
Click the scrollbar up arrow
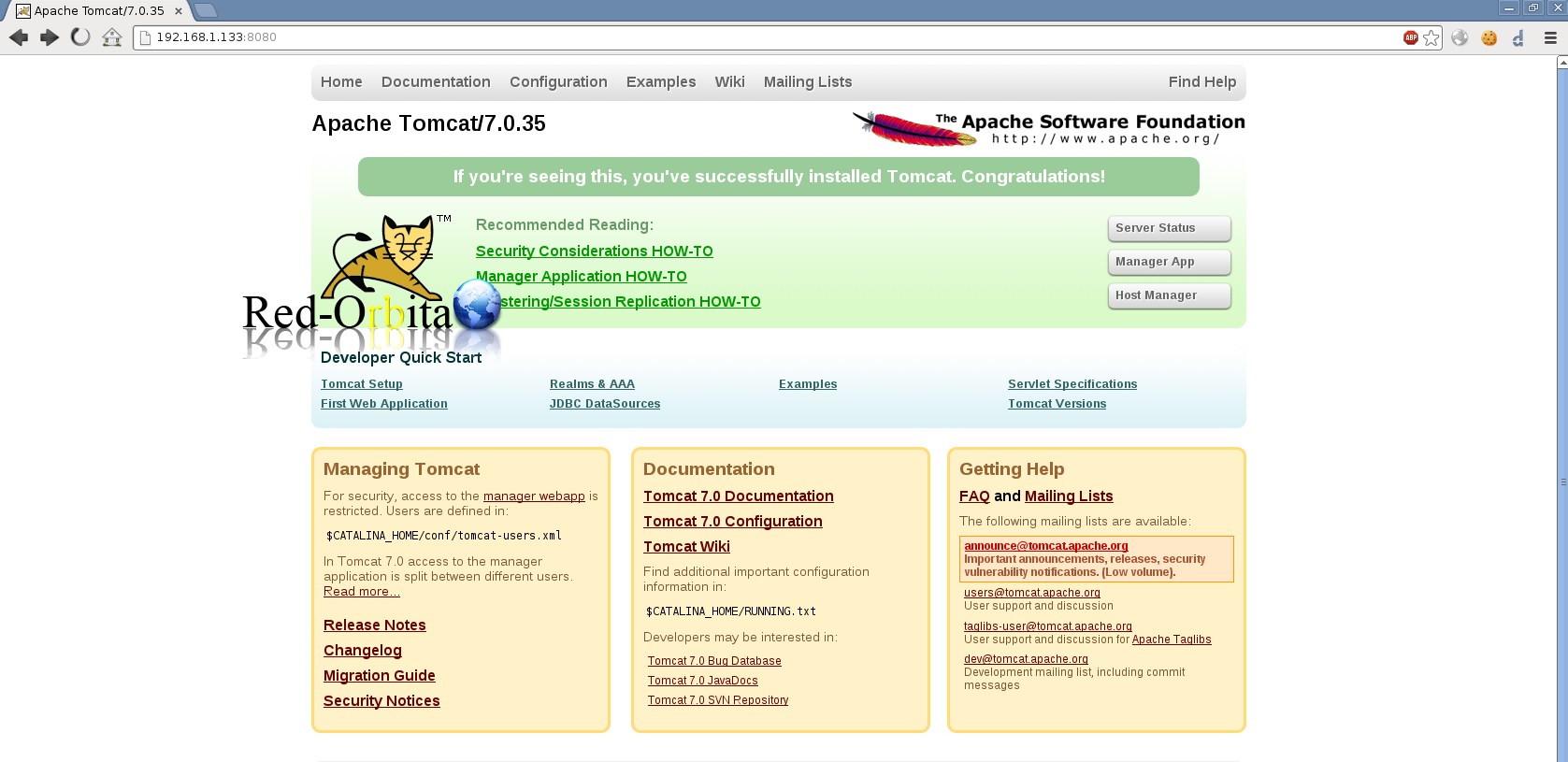pyautogui.click(x=1562, y=62)
